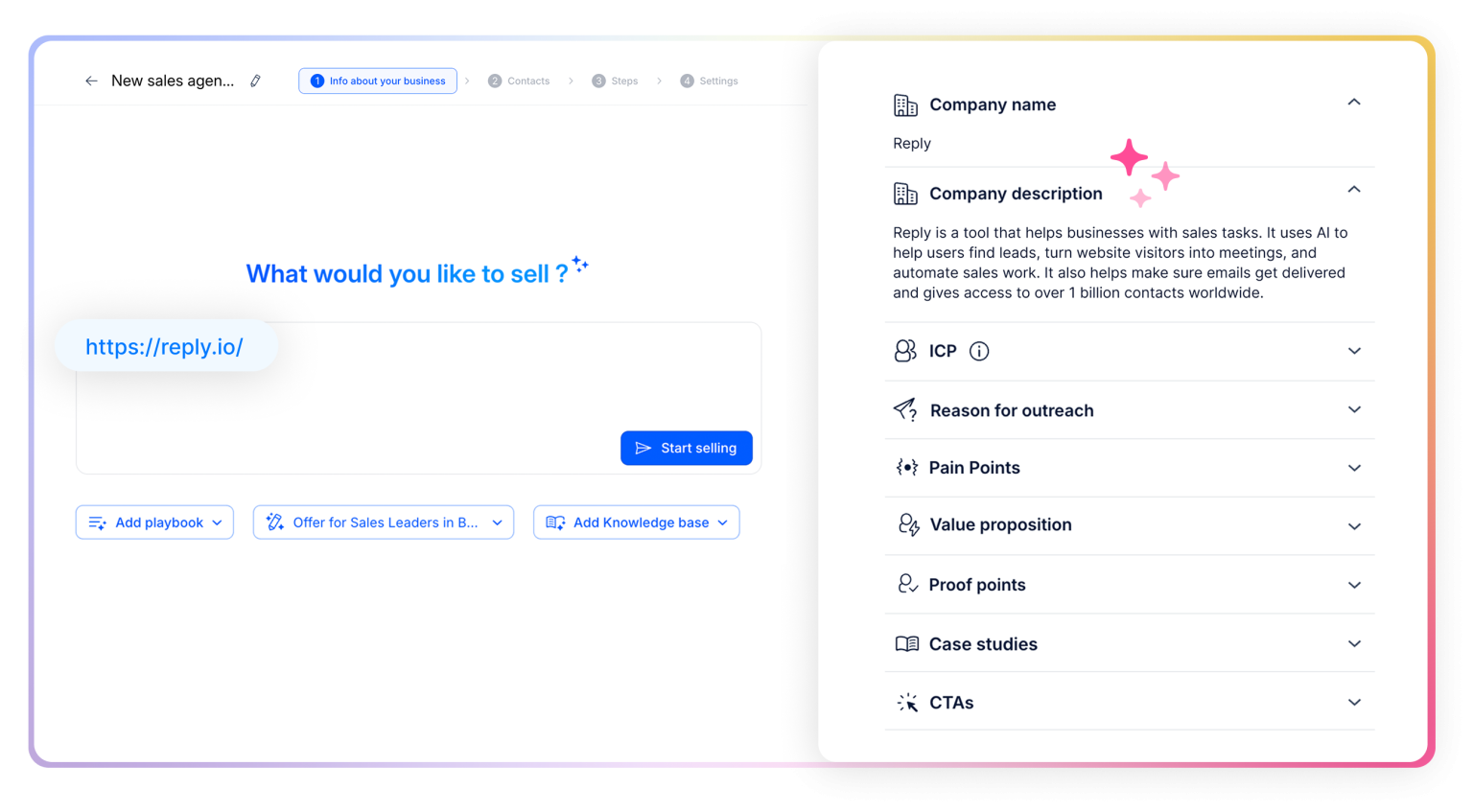Click the pencil icon to rename the agent
This screenshot has width=1473, height=812.
point(255,81)
